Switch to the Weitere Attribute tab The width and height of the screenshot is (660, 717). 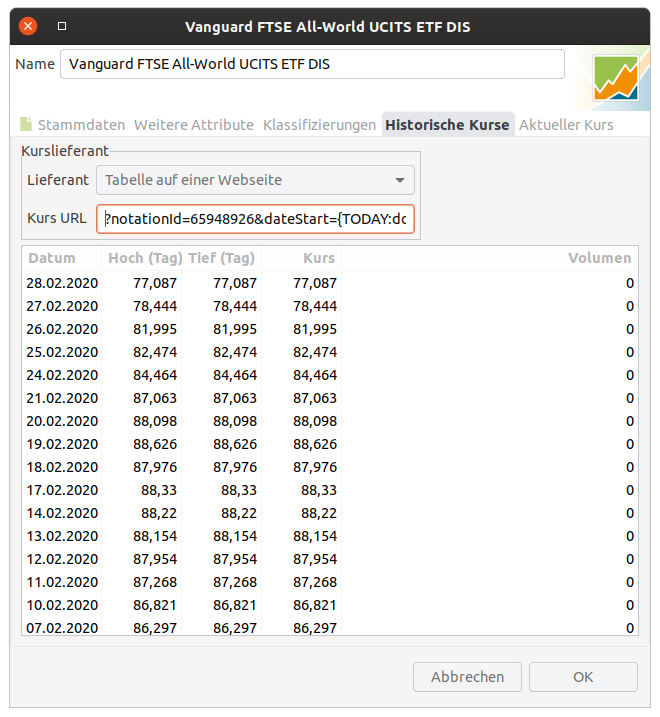point(193,125)
